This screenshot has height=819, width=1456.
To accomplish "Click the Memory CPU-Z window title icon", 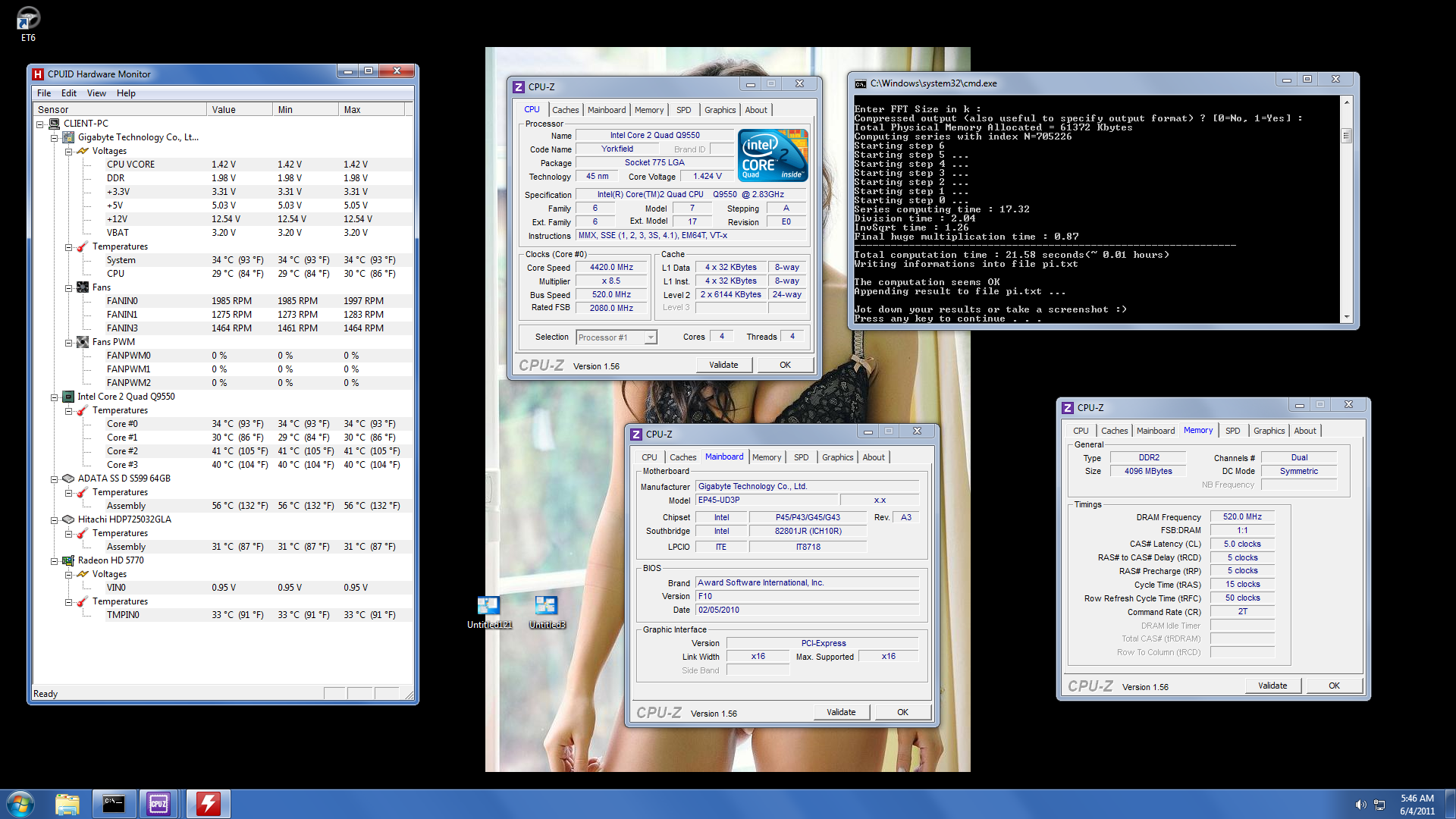I will tap(1068, 408).
